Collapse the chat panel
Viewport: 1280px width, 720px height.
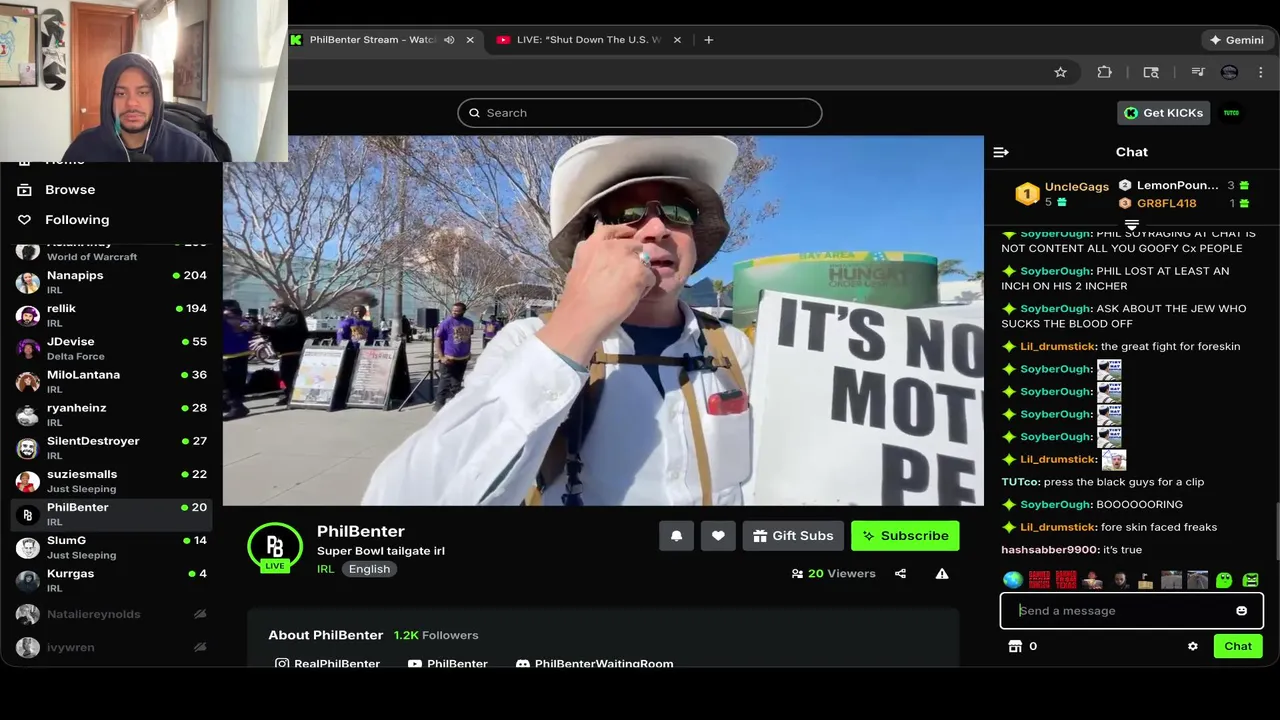click(x=1001, y=152)
